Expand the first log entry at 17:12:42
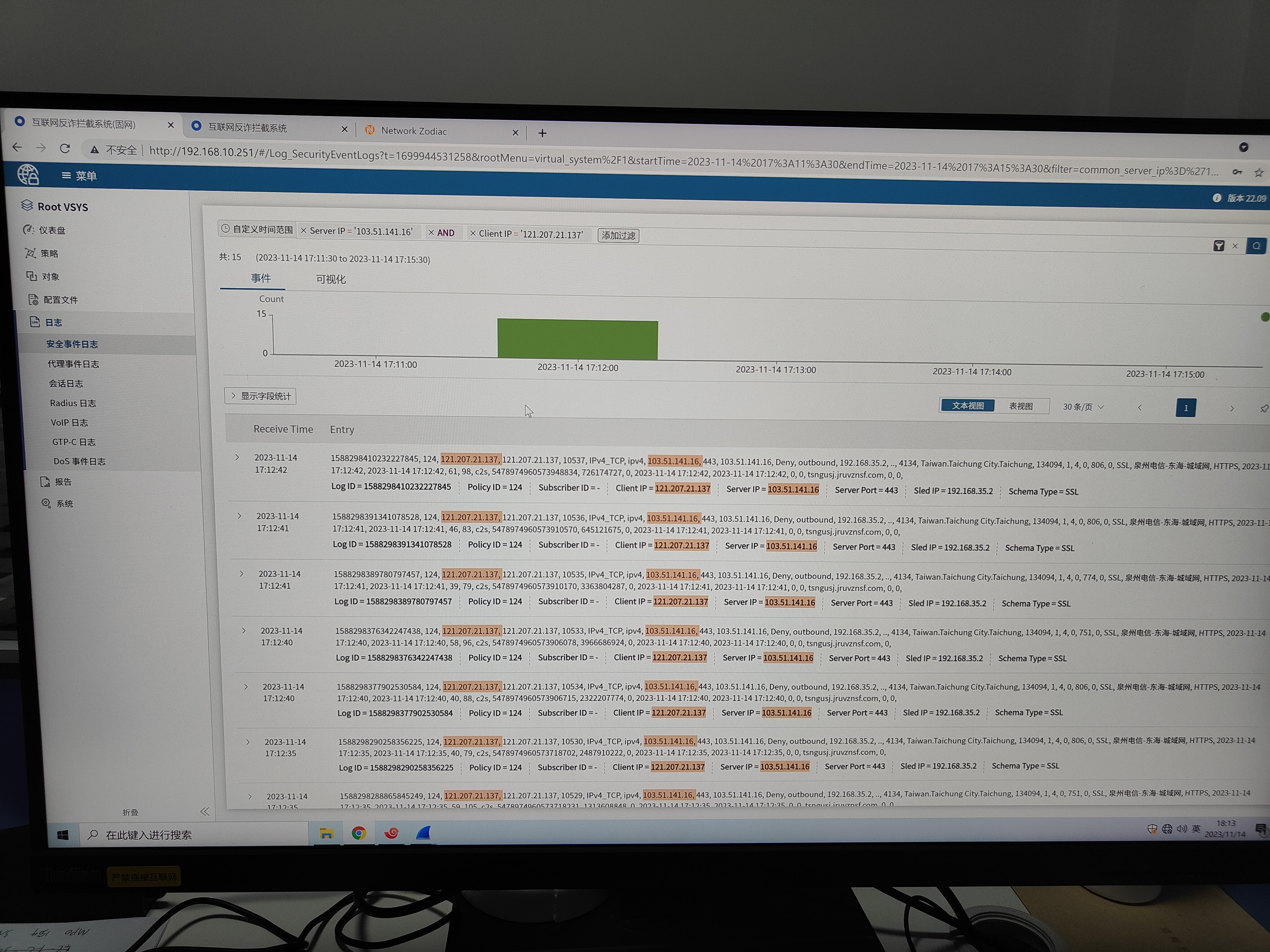 [237, 457]
